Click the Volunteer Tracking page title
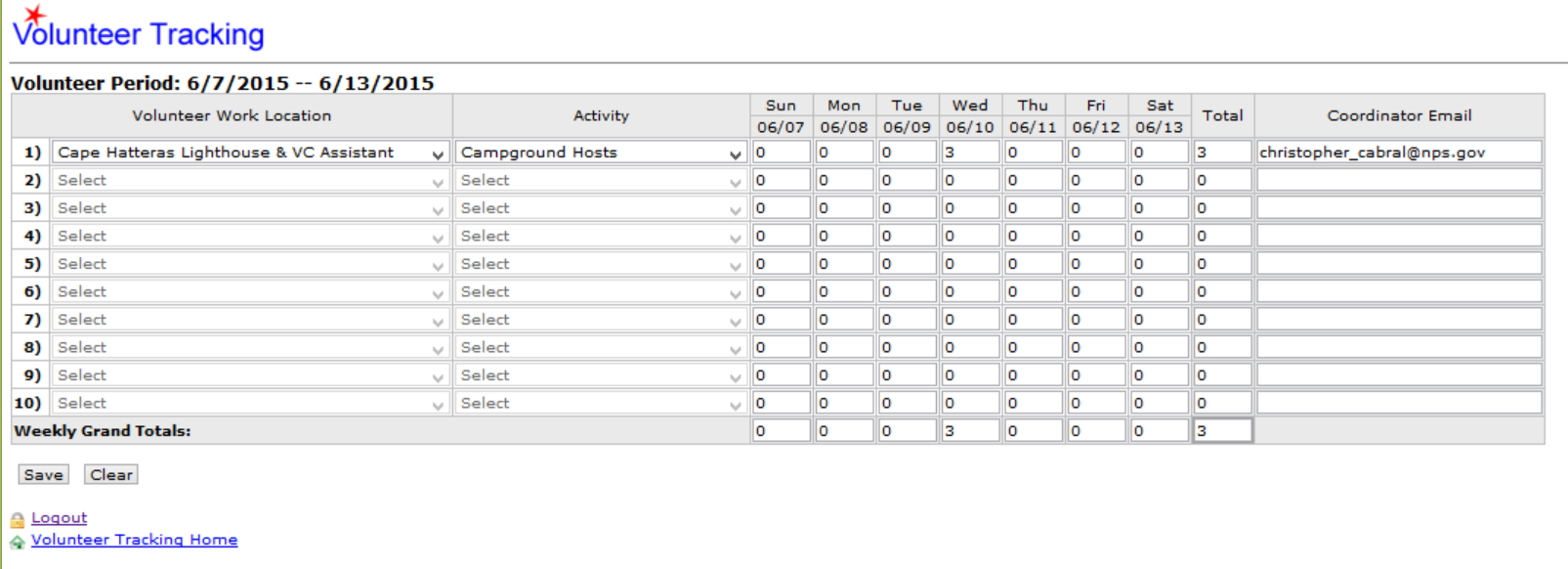This screenshot has width=1568, height=569. click(139, 34)
